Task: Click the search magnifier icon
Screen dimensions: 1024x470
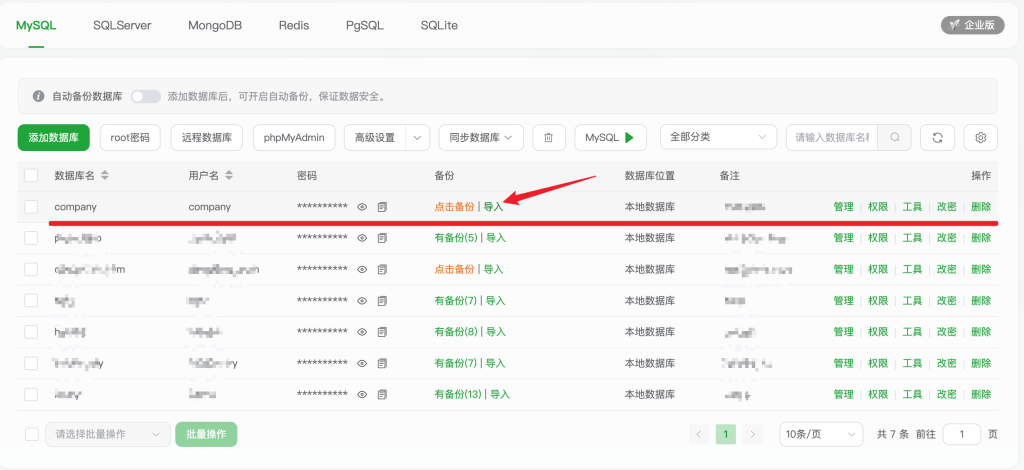Action: coord(894,138)
